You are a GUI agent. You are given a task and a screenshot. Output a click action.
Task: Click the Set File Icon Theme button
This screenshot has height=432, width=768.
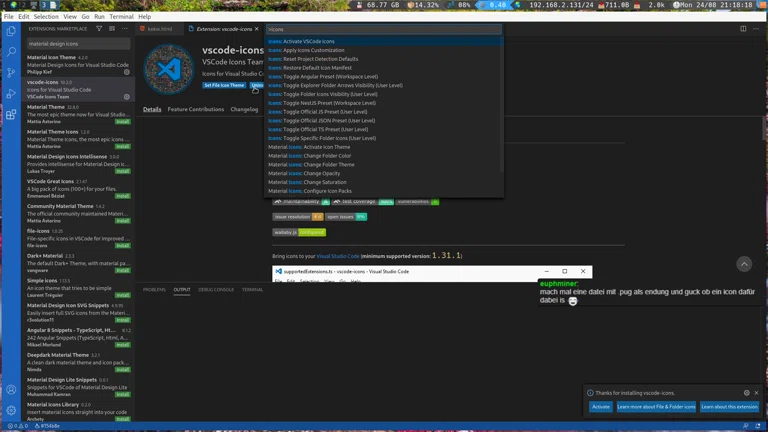pos(224,85)
